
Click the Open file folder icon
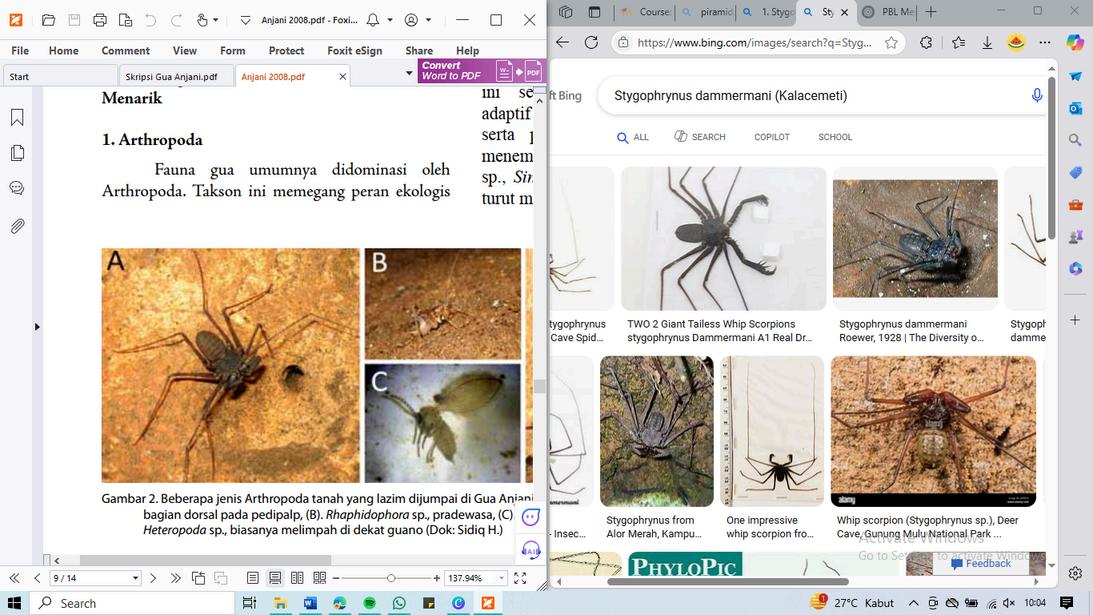click(x=48, y=20)
